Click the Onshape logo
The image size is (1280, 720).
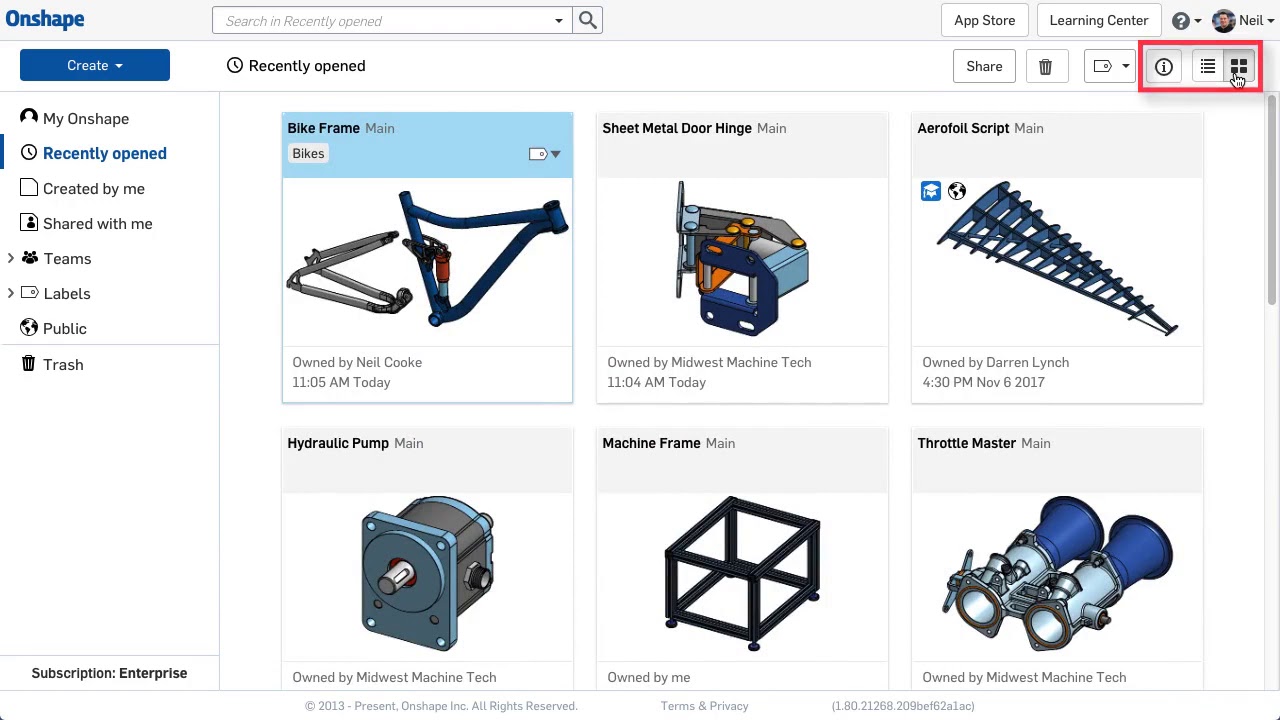(45, 20)
